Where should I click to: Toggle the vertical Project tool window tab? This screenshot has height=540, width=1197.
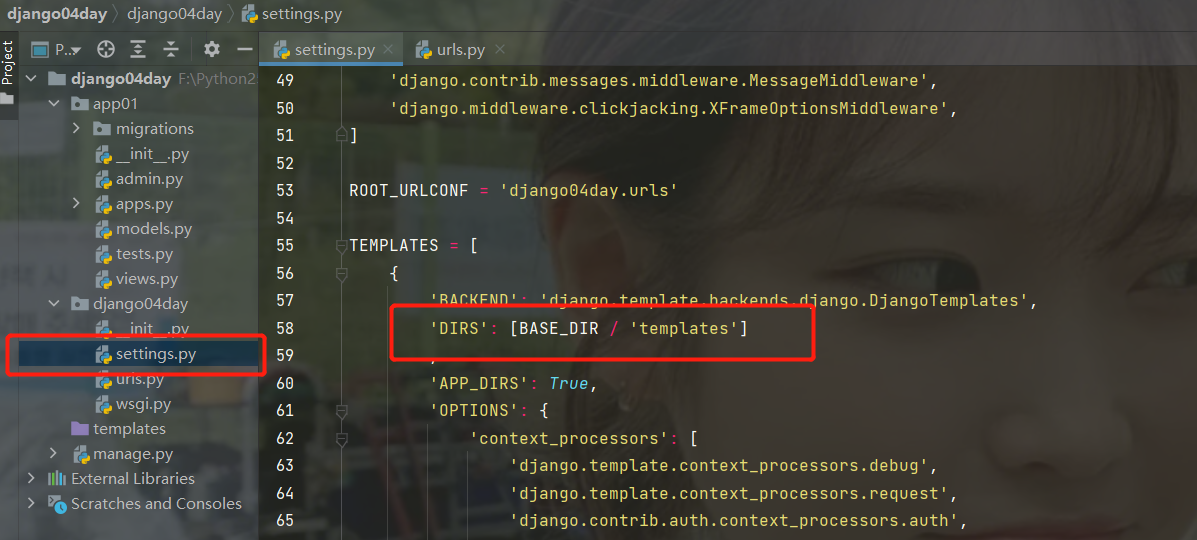8,63
